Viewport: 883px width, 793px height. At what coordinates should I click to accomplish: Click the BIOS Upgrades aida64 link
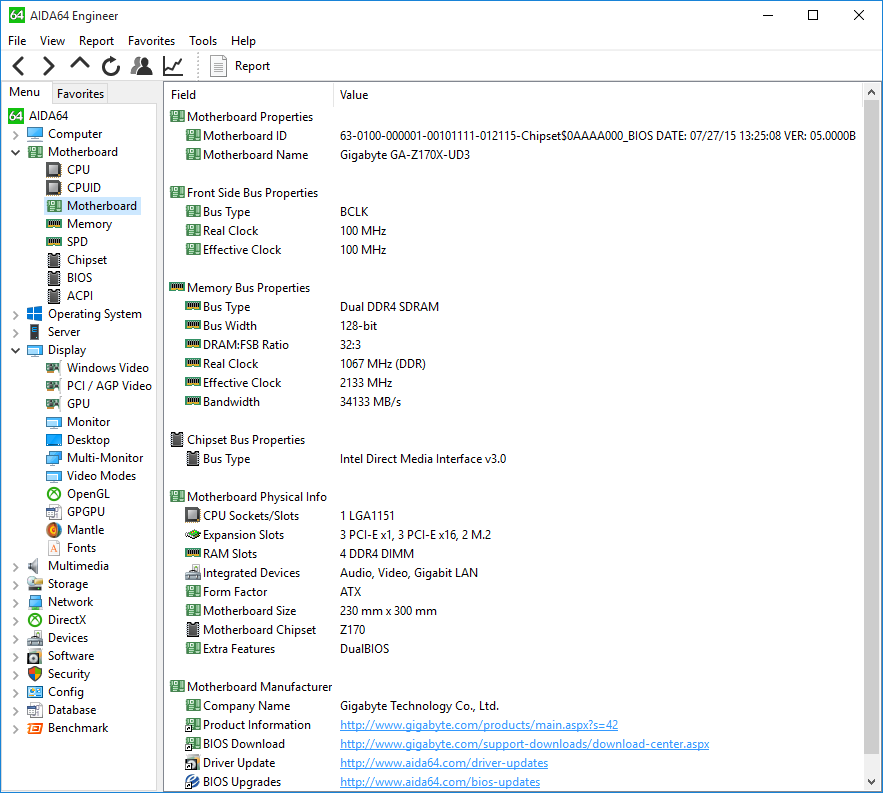439,782
